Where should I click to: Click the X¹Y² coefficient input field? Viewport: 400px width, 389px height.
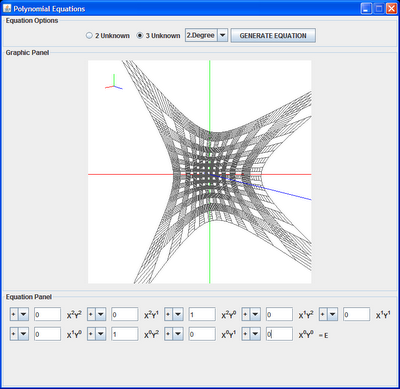(x=279, y=314)
